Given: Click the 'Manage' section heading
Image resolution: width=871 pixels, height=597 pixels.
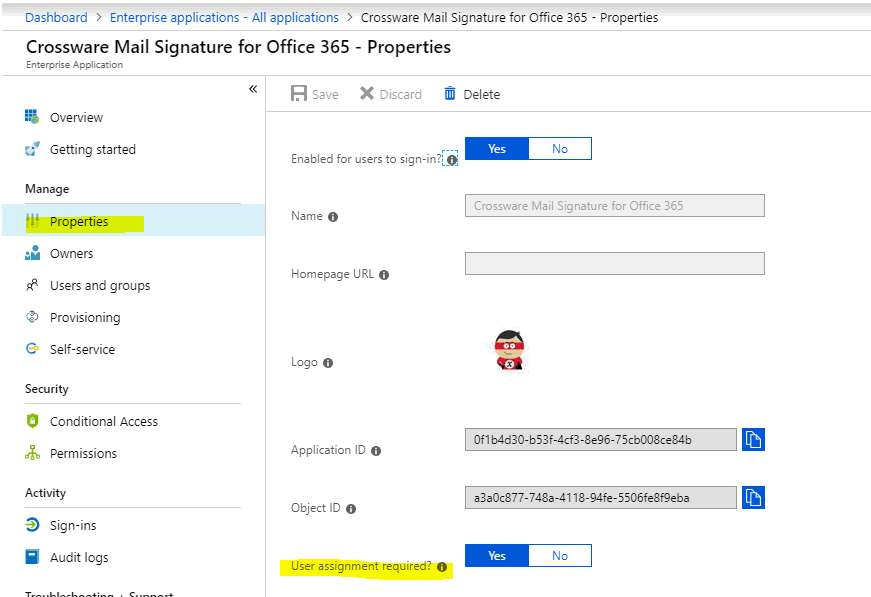Looking at the screenshot, I should 47,189.
